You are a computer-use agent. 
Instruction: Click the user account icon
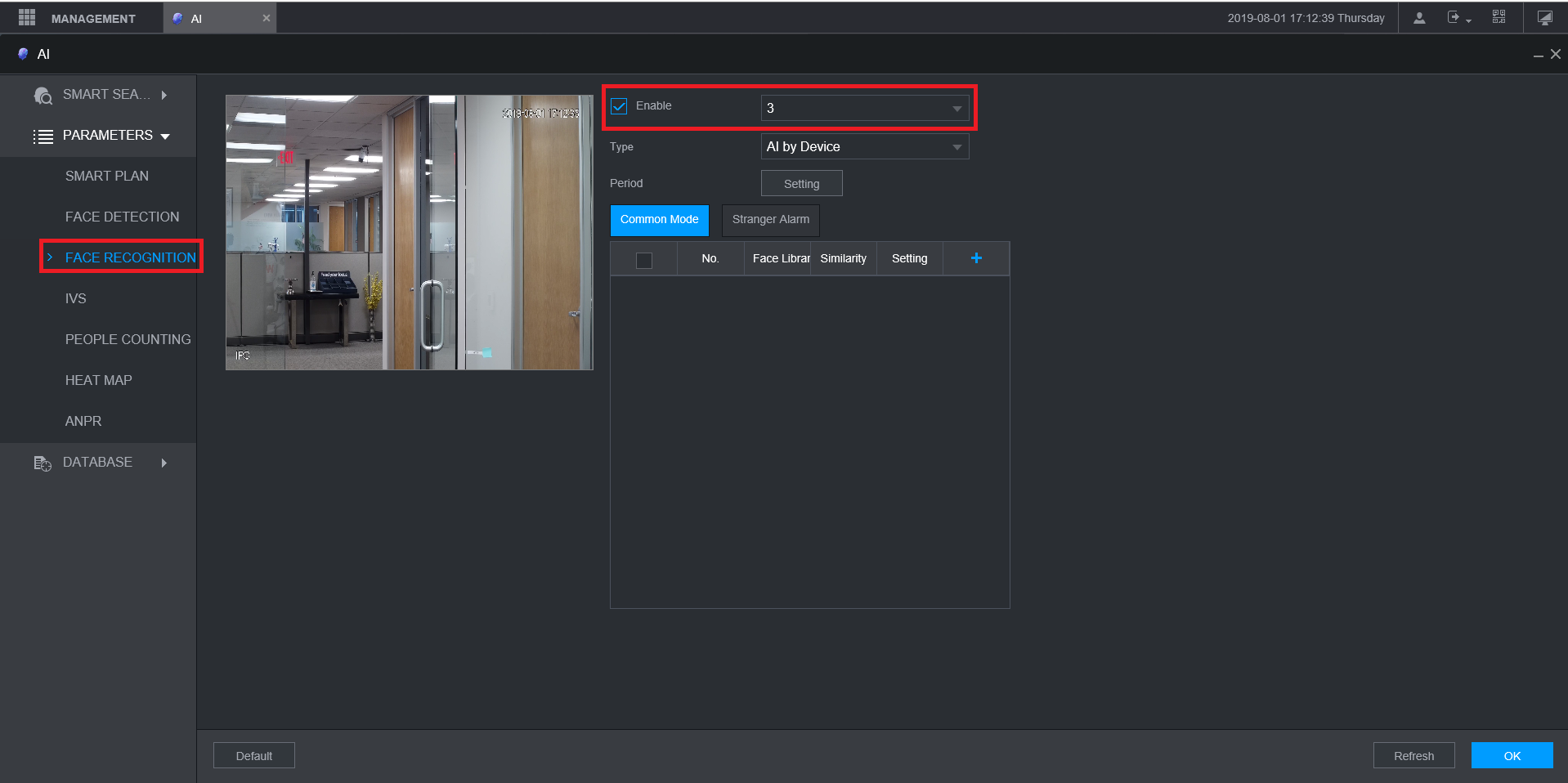tap(1419, 17)
